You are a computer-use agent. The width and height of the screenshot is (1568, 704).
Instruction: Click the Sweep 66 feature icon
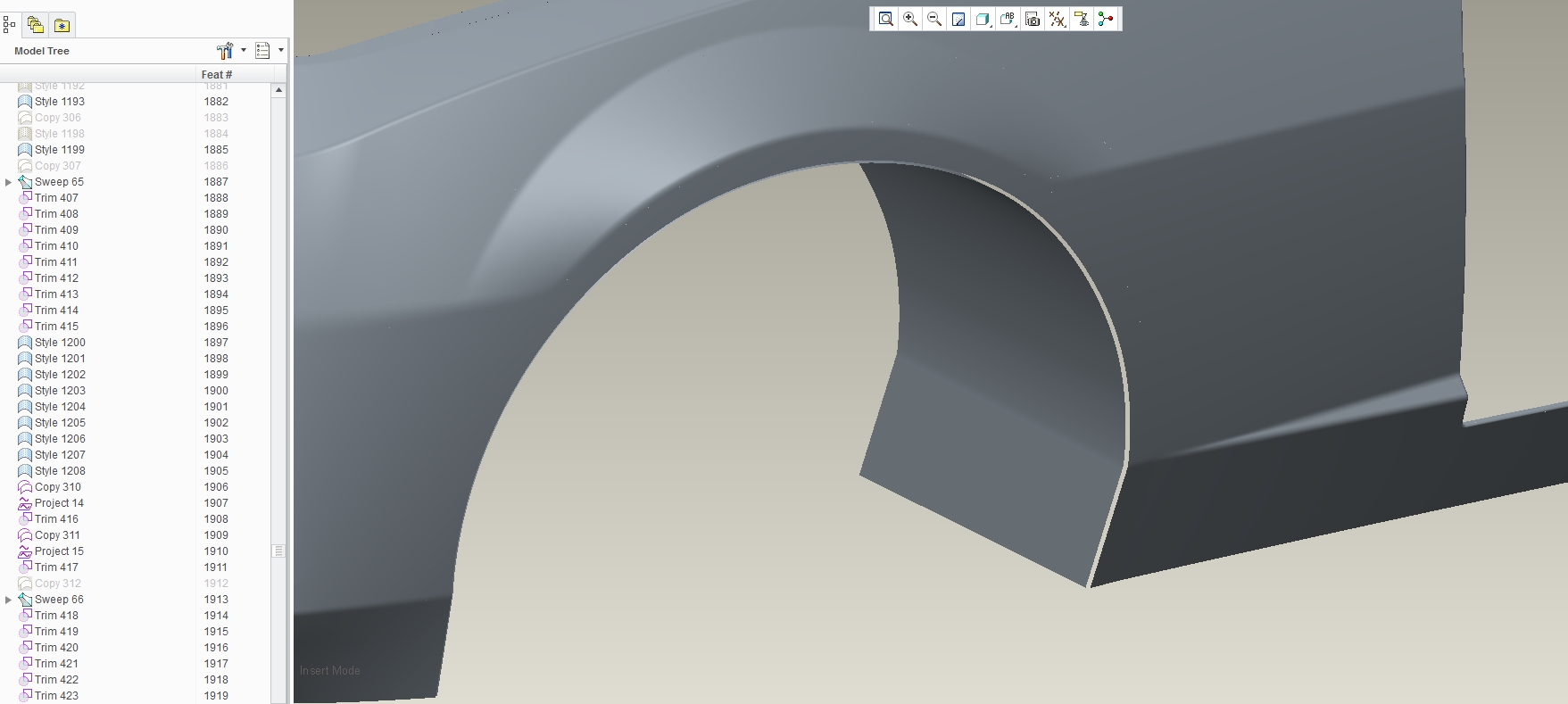(25, 600)
